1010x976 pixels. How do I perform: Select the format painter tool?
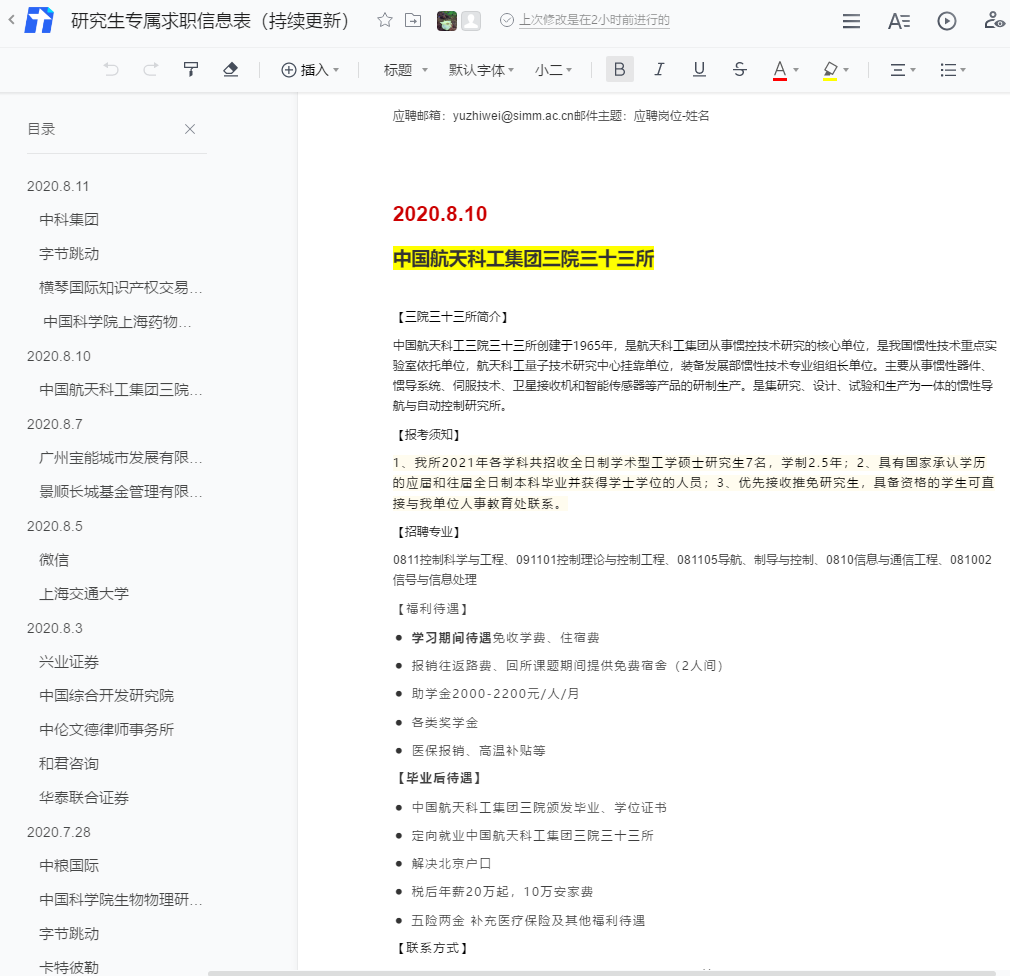point(191,70)
